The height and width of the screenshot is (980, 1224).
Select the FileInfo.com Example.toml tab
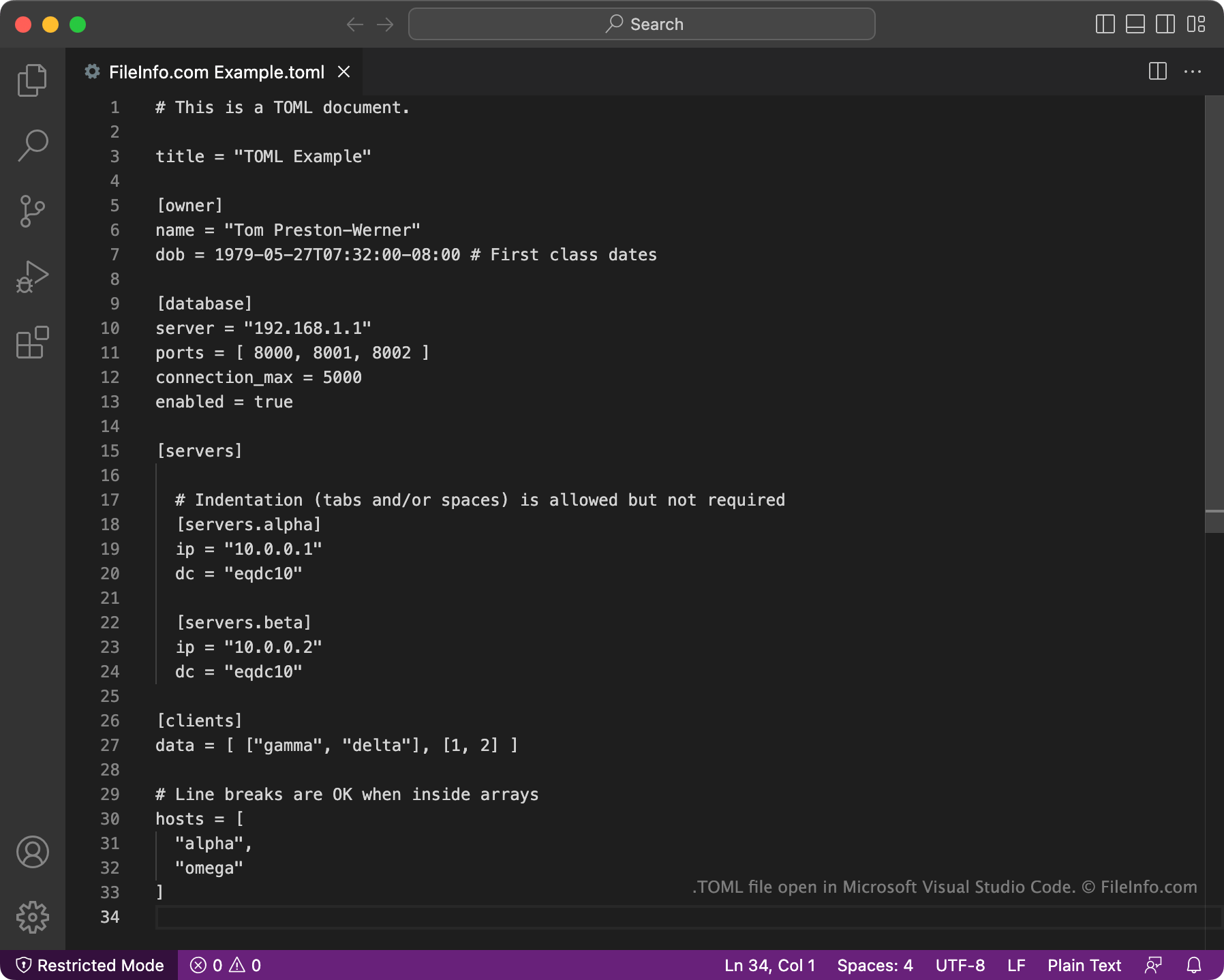click(216, 72)
